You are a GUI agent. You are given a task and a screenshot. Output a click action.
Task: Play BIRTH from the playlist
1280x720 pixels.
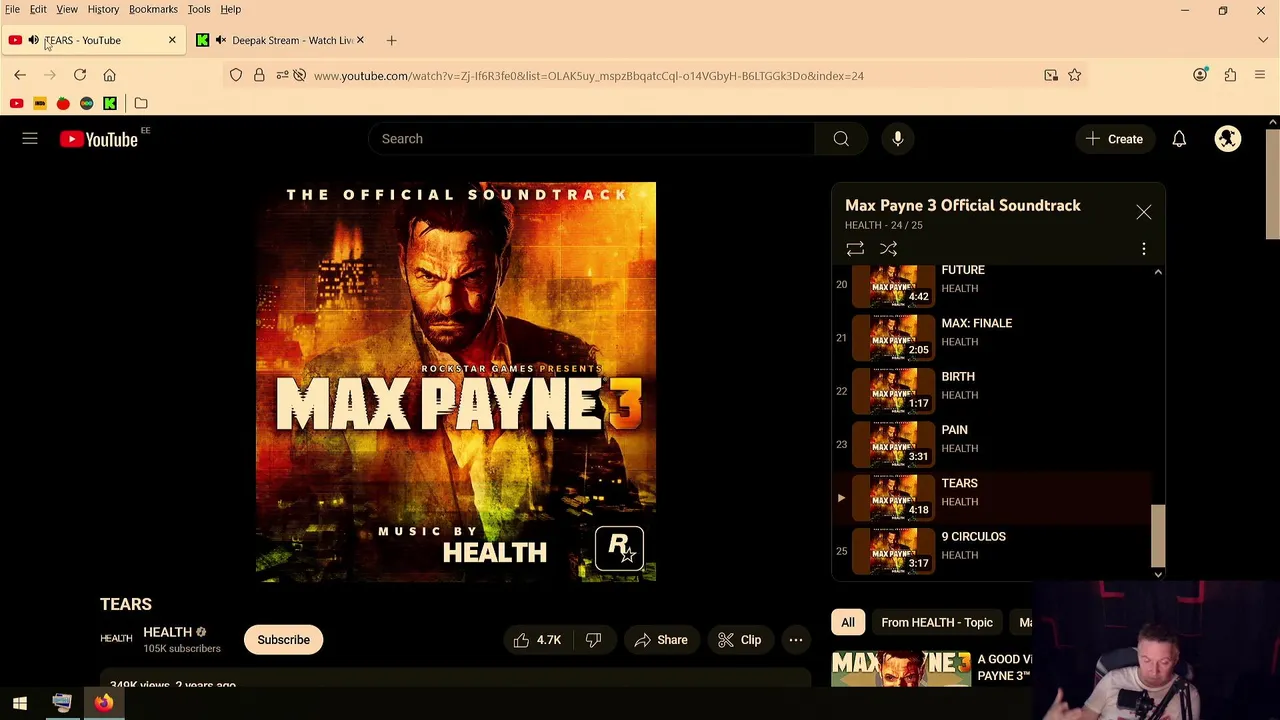[x=993, y=391]
